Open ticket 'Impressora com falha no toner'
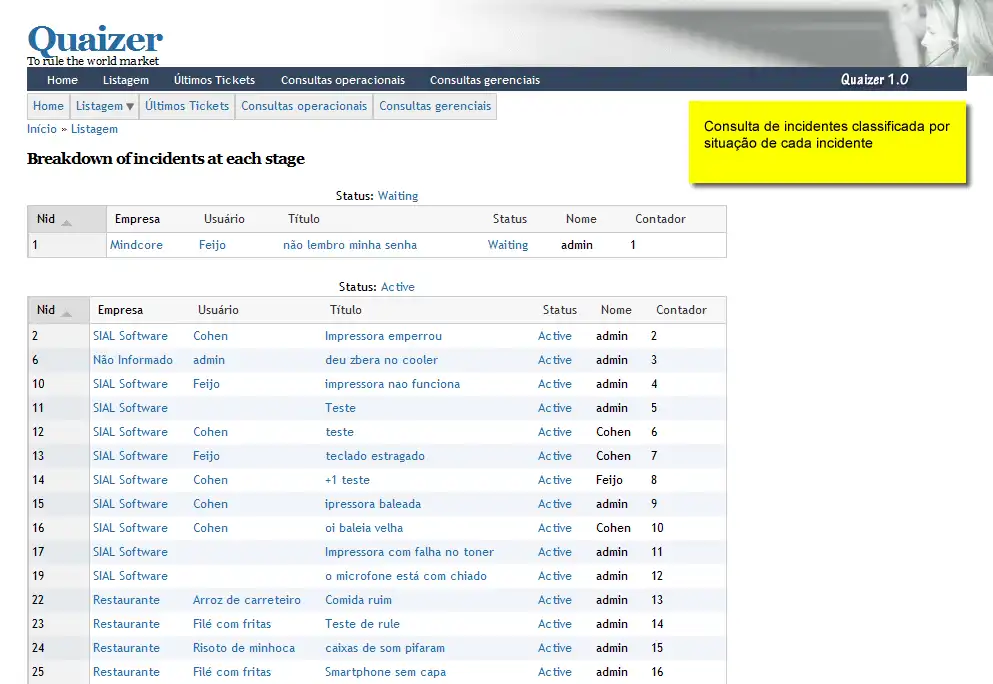Image resolution: width=993 pixels, height=684 pixels. tap(409, 552)
